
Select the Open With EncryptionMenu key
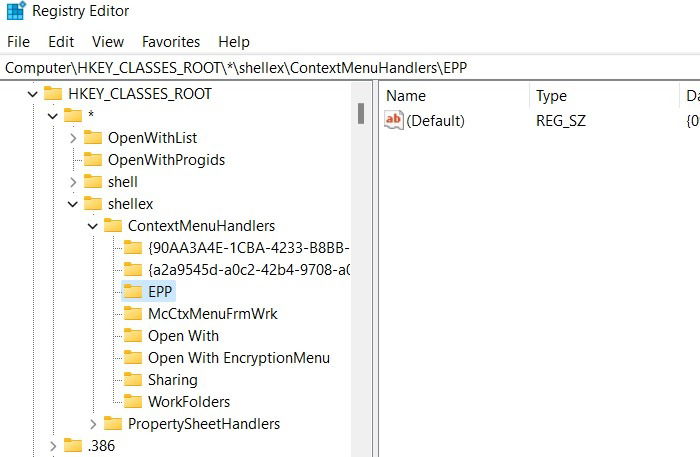pyautogui.click(x=239, y=358)
